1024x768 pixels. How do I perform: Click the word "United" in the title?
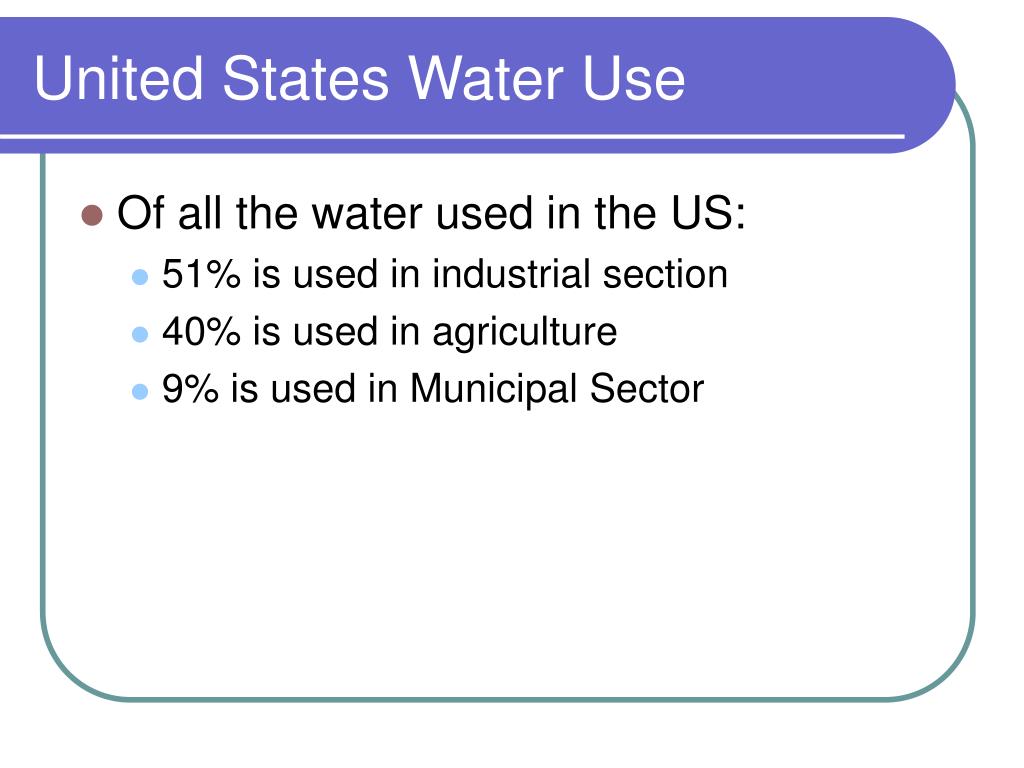pyautogui.click(x=119, y=78)
